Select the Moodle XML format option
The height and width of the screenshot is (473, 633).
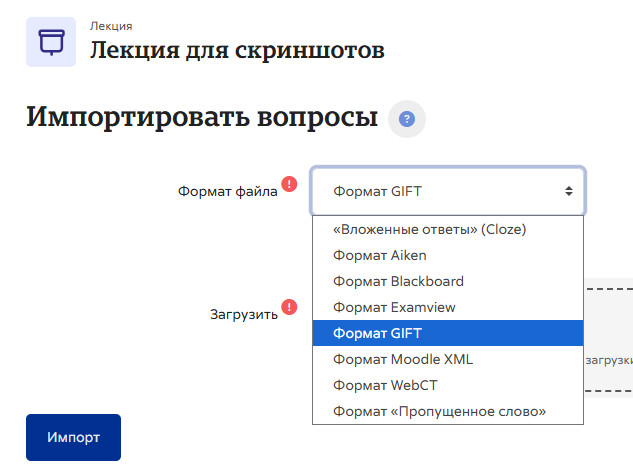point(403,359)
